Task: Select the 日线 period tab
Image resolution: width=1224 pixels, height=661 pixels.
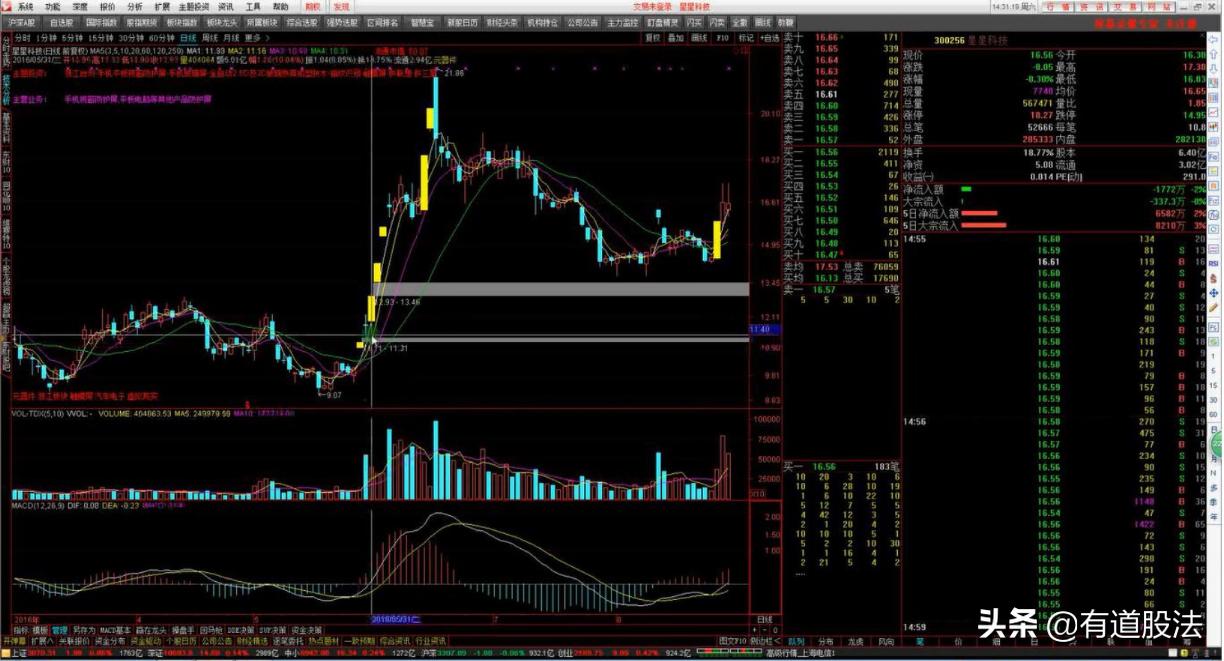Action: pos(188,37)
